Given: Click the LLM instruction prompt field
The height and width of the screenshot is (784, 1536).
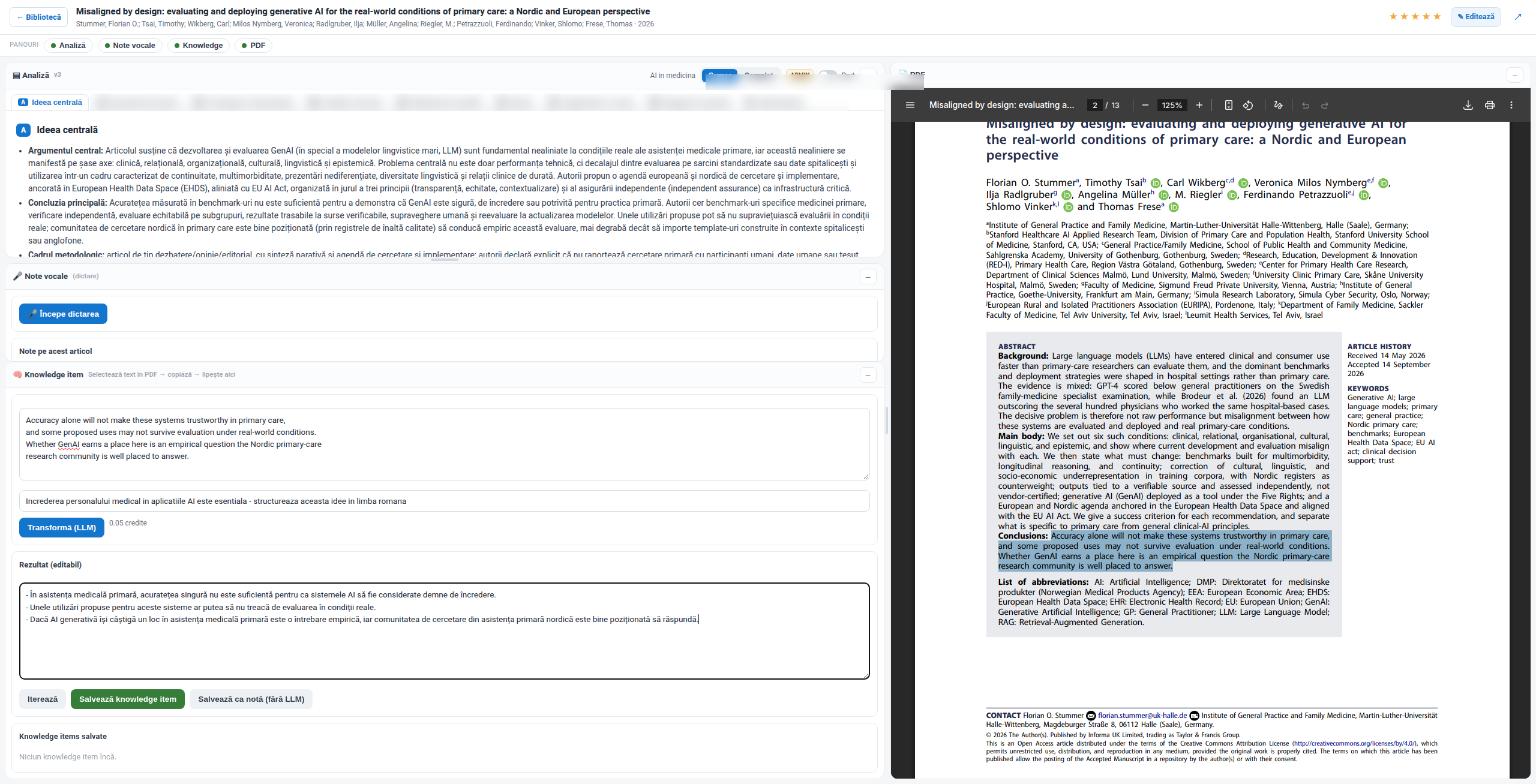Looking at the screenshot, I should 445,501.
